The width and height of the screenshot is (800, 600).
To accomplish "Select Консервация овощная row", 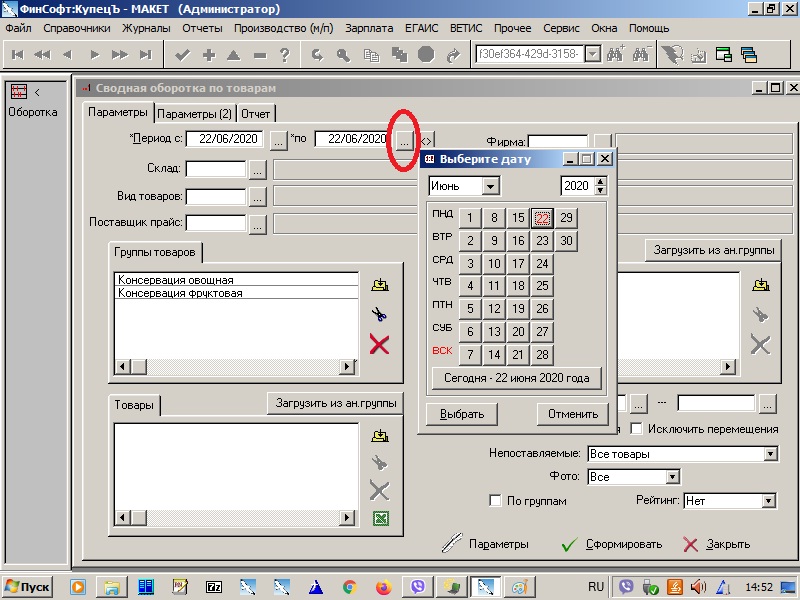I will coord(237,280).
